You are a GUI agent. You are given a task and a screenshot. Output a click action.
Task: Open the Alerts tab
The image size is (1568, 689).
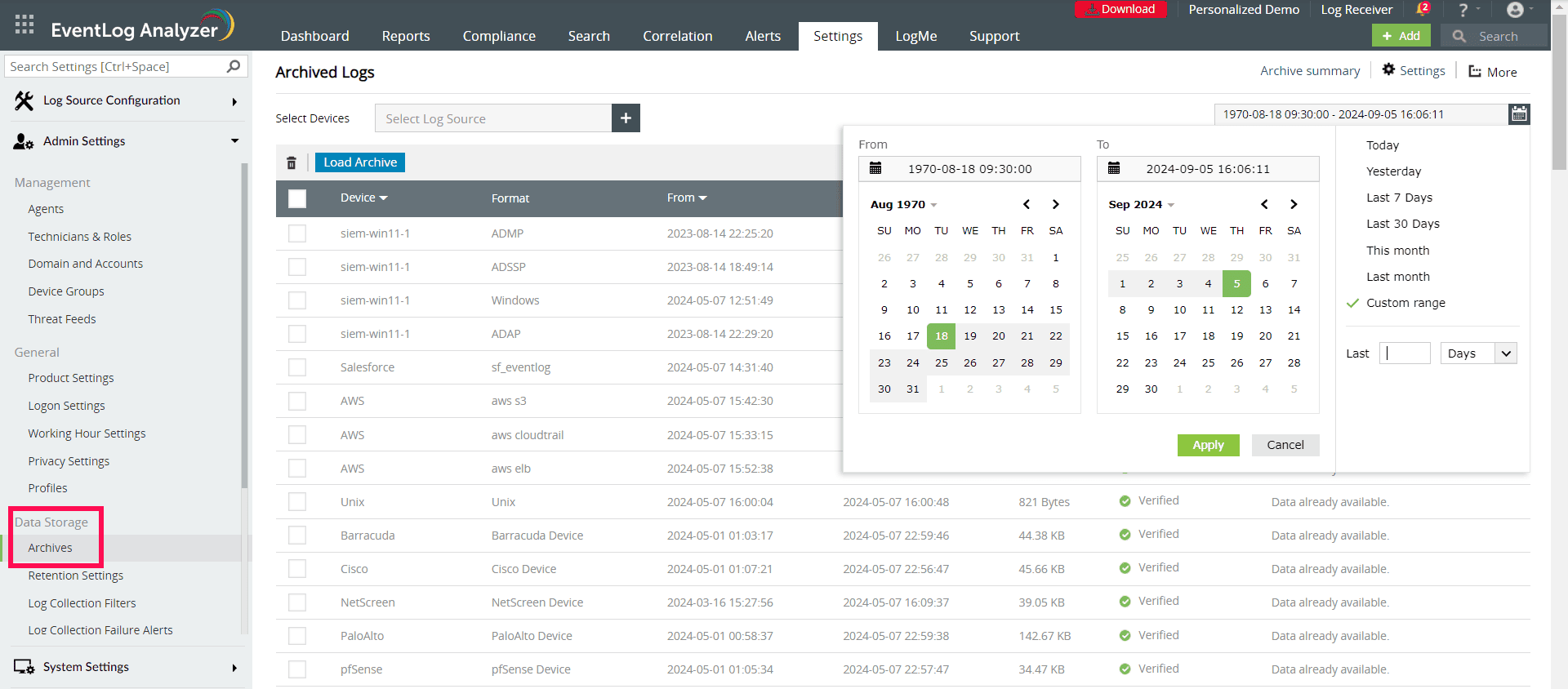tap(763, 36)
